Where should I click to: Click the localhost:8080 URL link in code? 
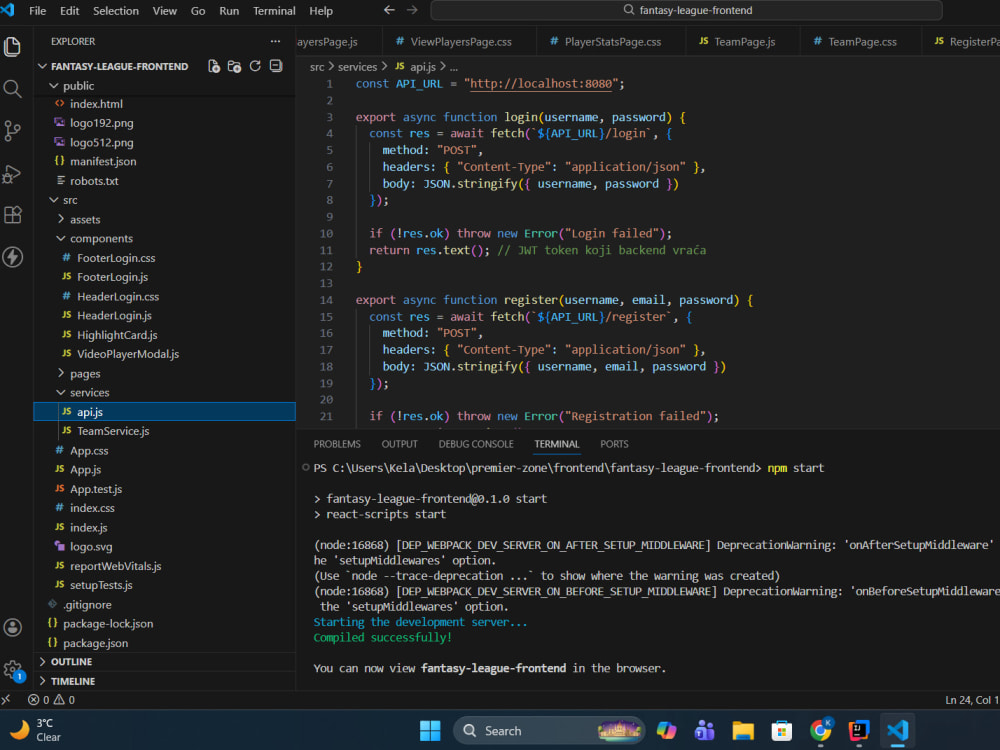pyautogui.click(x=541, y=84)
